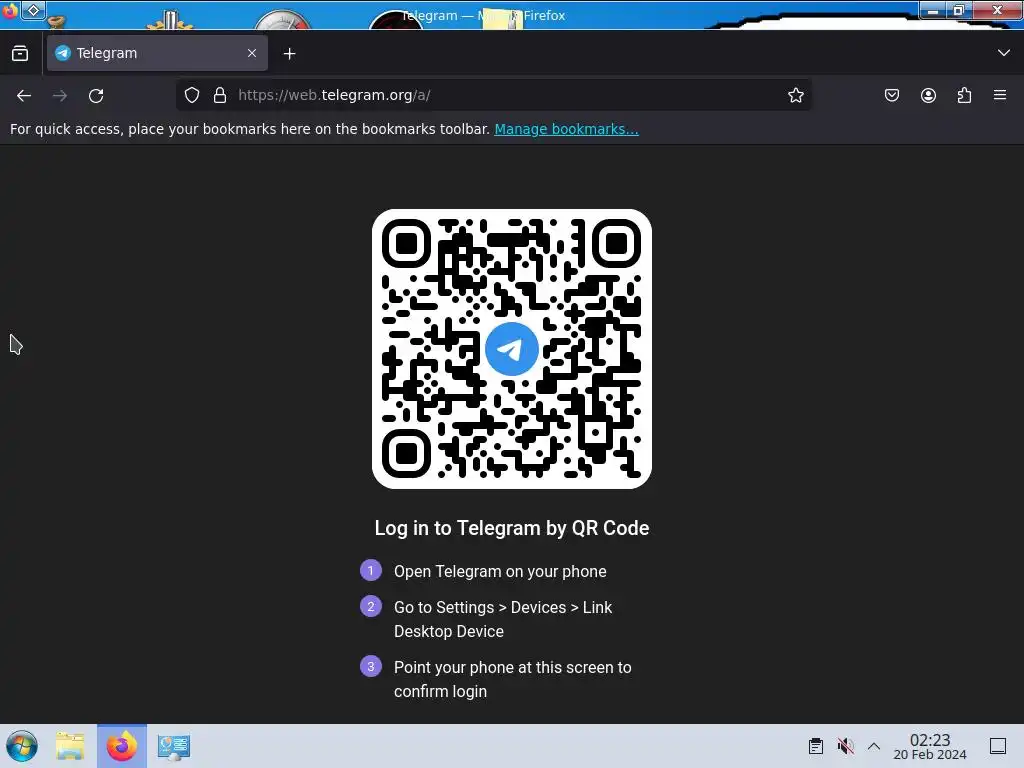Viewport: 1024px width, 768px height.
Task: Open the Manage bookmarks link
Action: (566, 129)
